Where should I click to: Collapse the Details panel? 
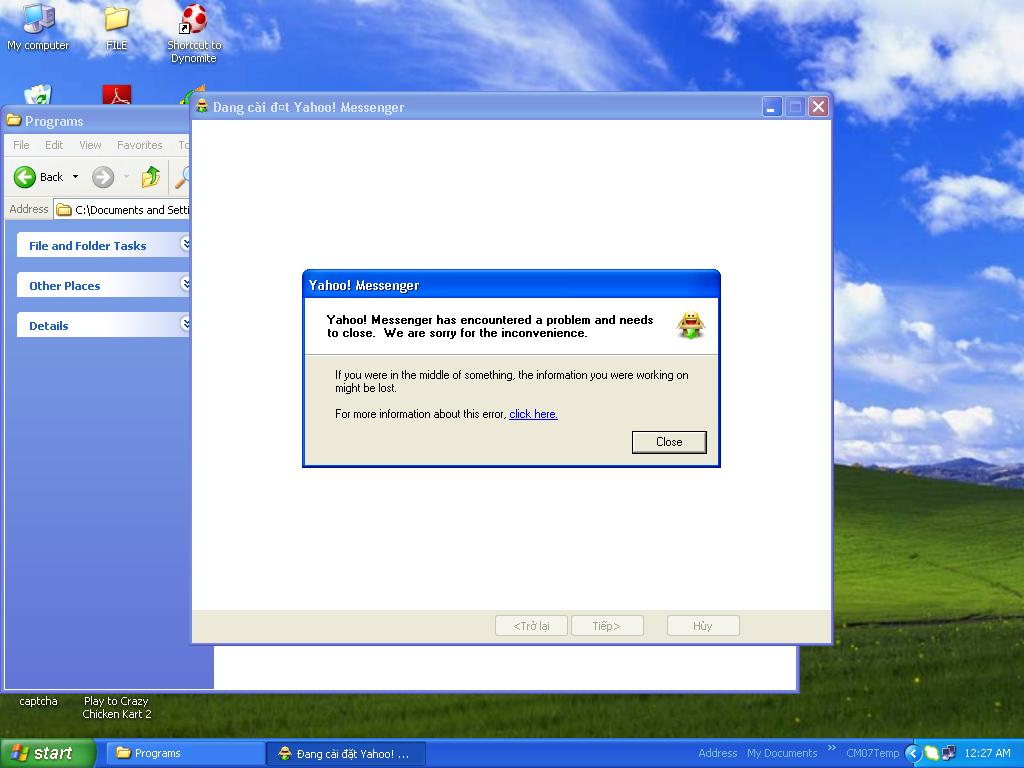(x=185, y=324)
